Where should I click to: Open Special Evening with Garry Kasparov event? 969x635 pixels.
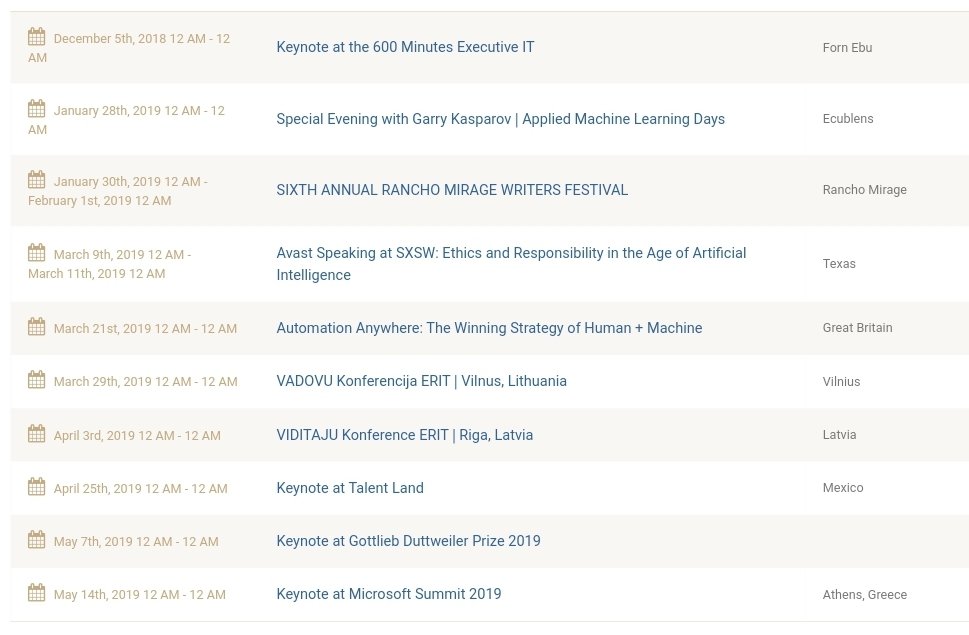point(501,119)
